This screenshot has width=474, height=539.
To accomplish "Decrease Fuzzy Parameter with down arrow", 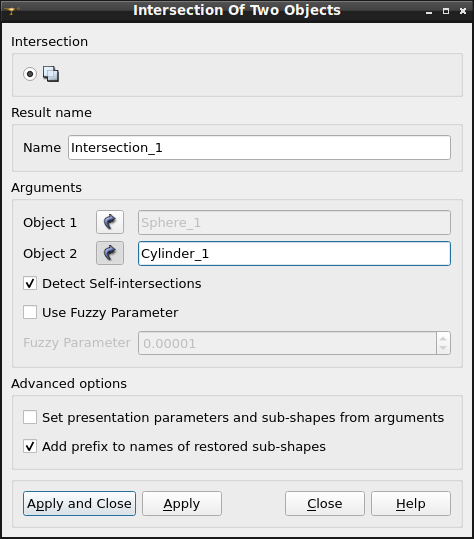I will point(443,348).
